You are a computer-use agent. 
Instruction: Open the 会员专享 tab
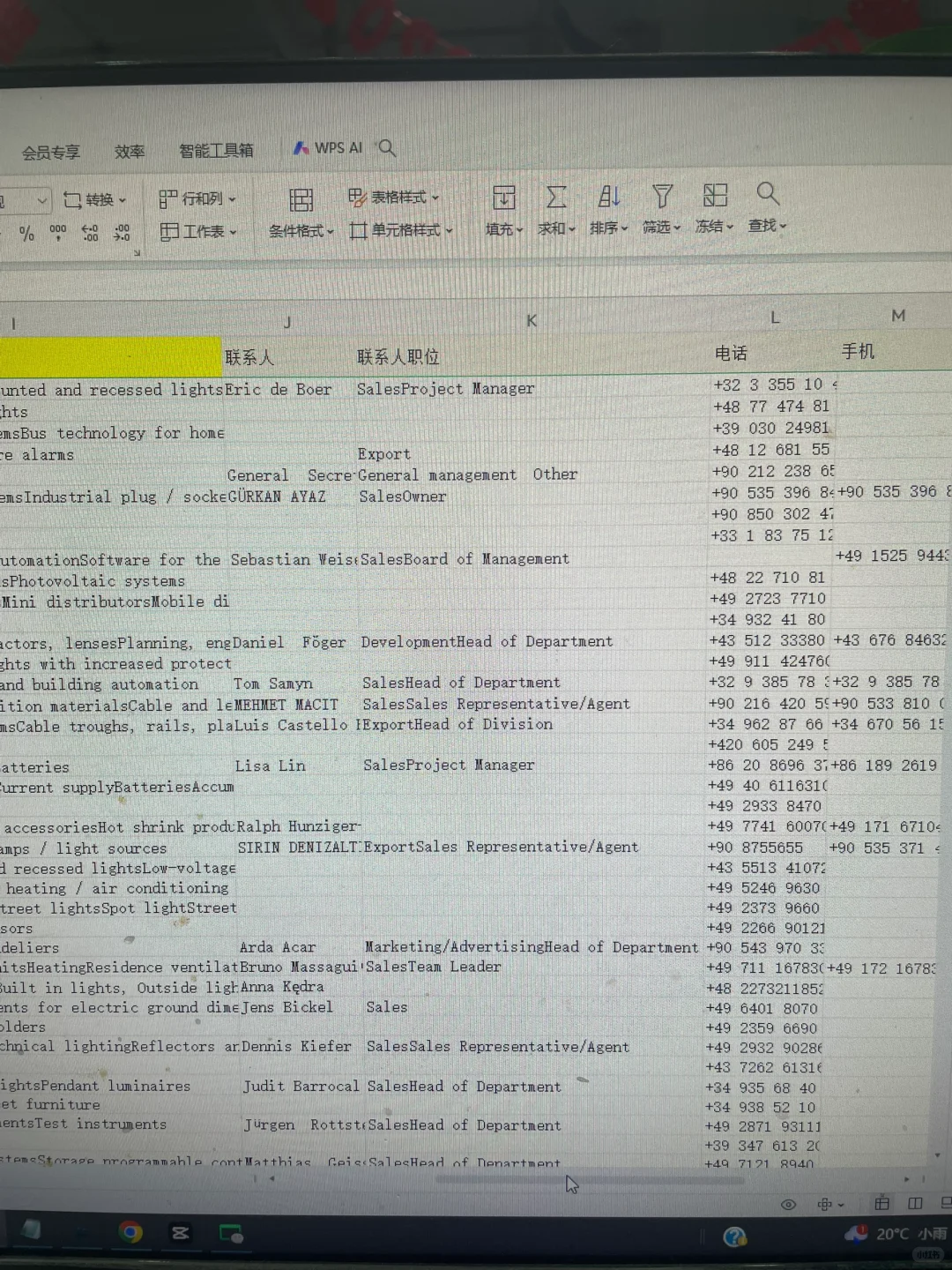pyautogui.click(x=50, y=153)
